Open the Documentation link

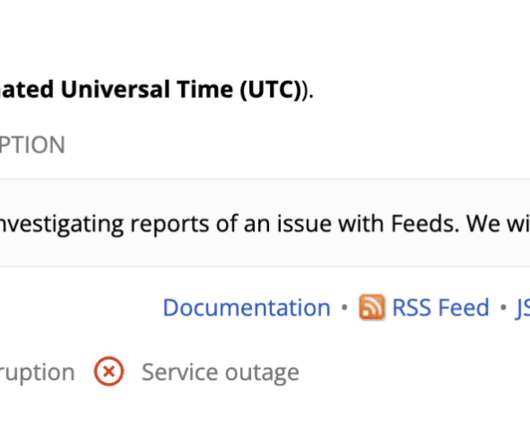[x=247, y=308]
